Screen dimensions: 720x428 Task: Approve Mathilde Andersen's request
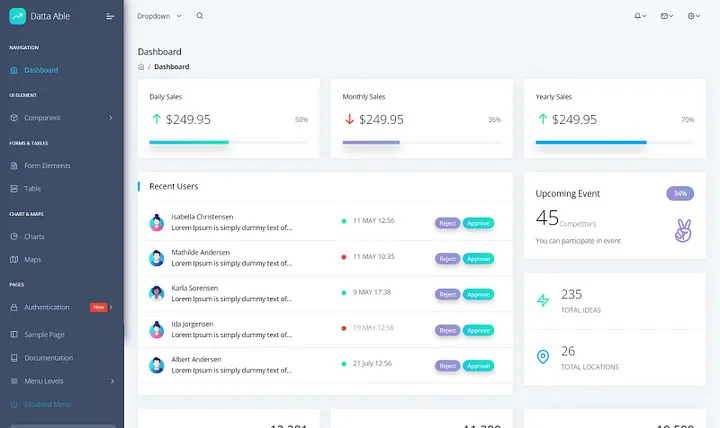point(478,259)
